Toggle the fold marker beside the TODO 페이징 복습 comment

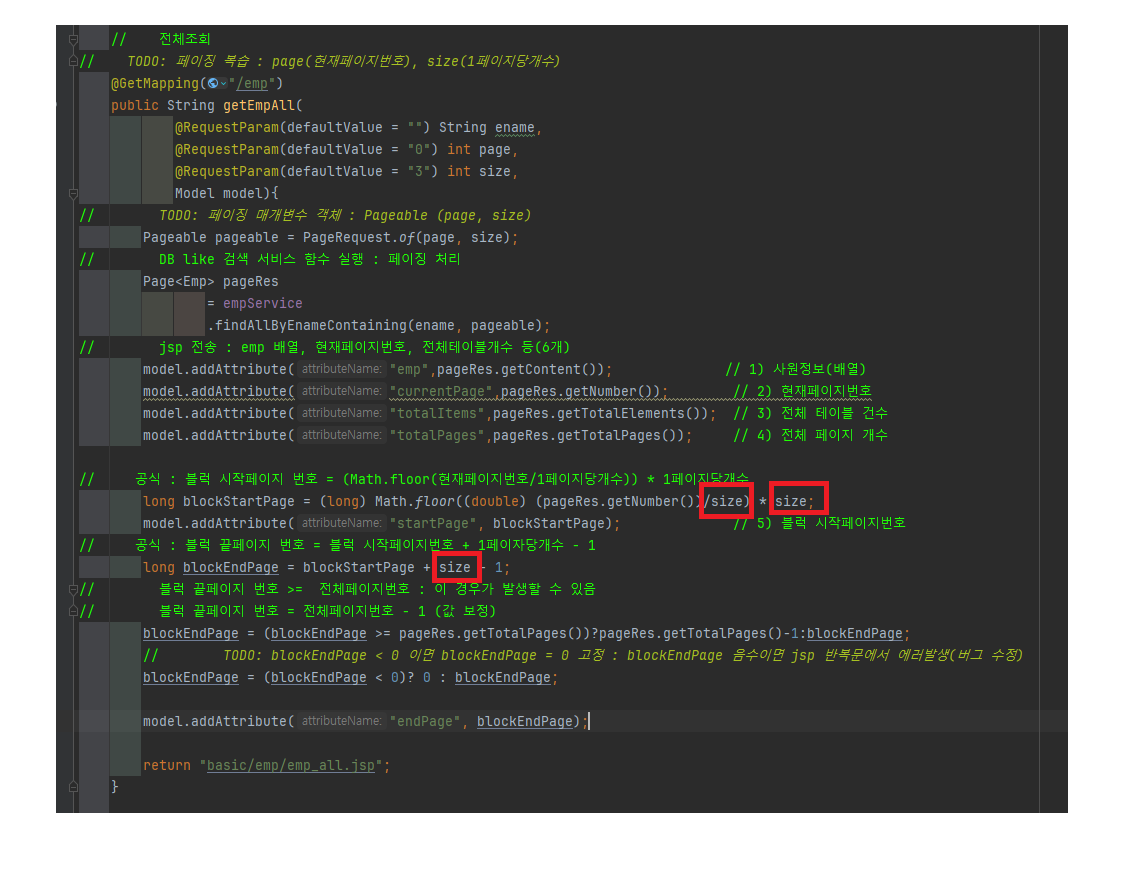coord(73,61)
